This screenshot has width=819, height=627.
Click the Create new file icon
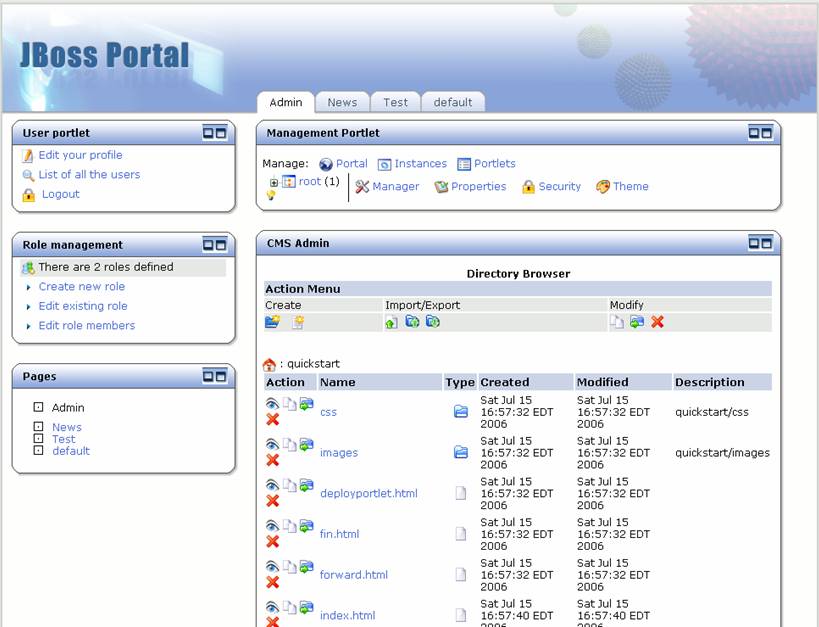[298, 322]
